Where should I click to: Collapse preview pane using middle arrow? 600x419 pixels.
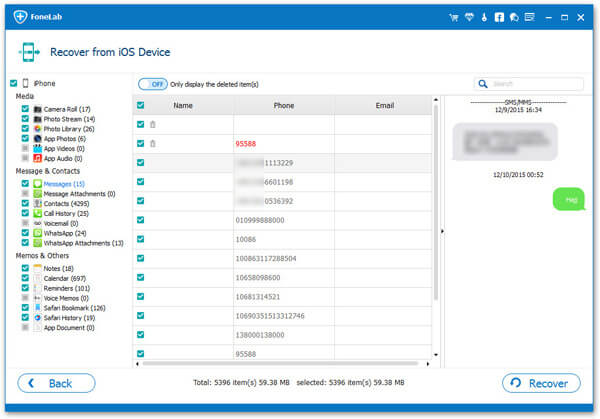pyautogui.click(x=442, y=231)
